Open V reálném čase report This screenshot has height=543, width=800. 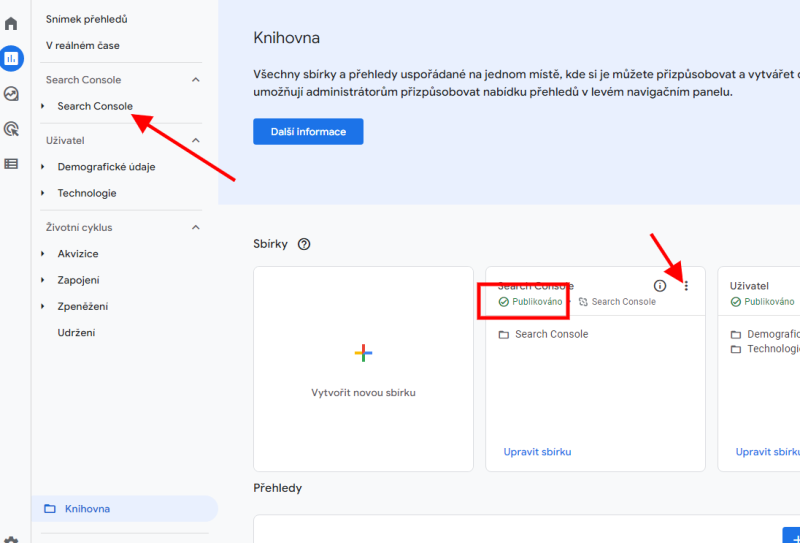pos(82,45)
